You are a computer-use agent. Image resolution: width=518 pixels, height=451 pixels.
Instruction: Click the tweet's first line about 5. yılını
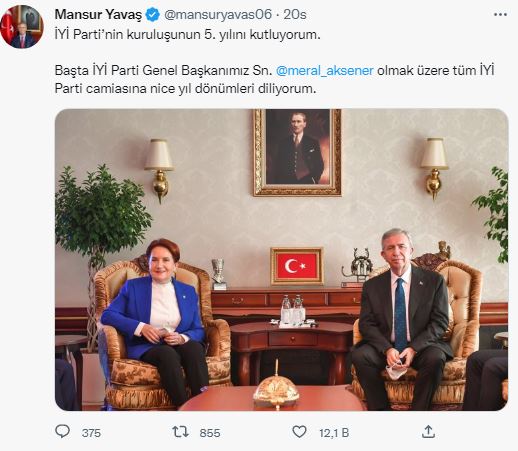[187, 35]
